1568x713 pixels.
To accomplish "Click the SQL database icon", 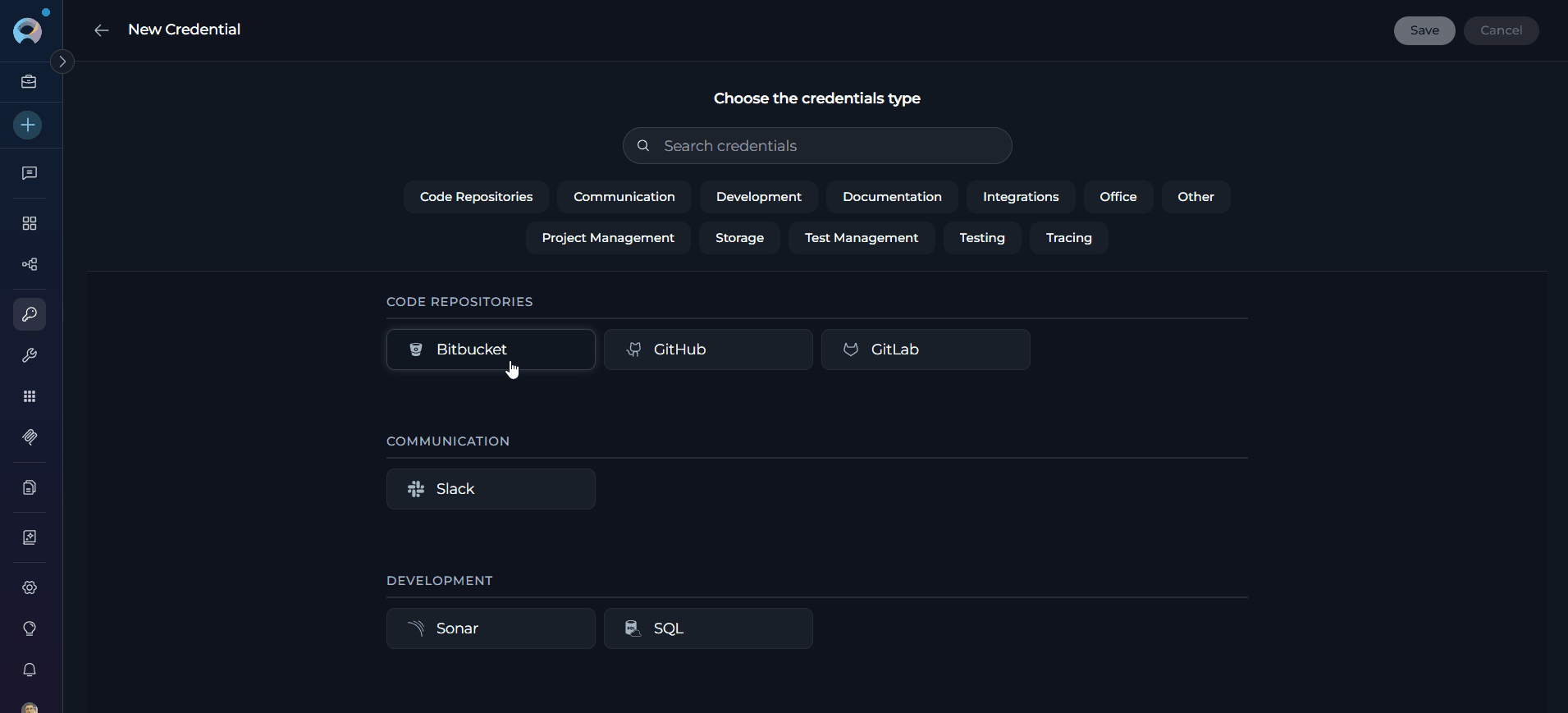I will coord(633,628).
